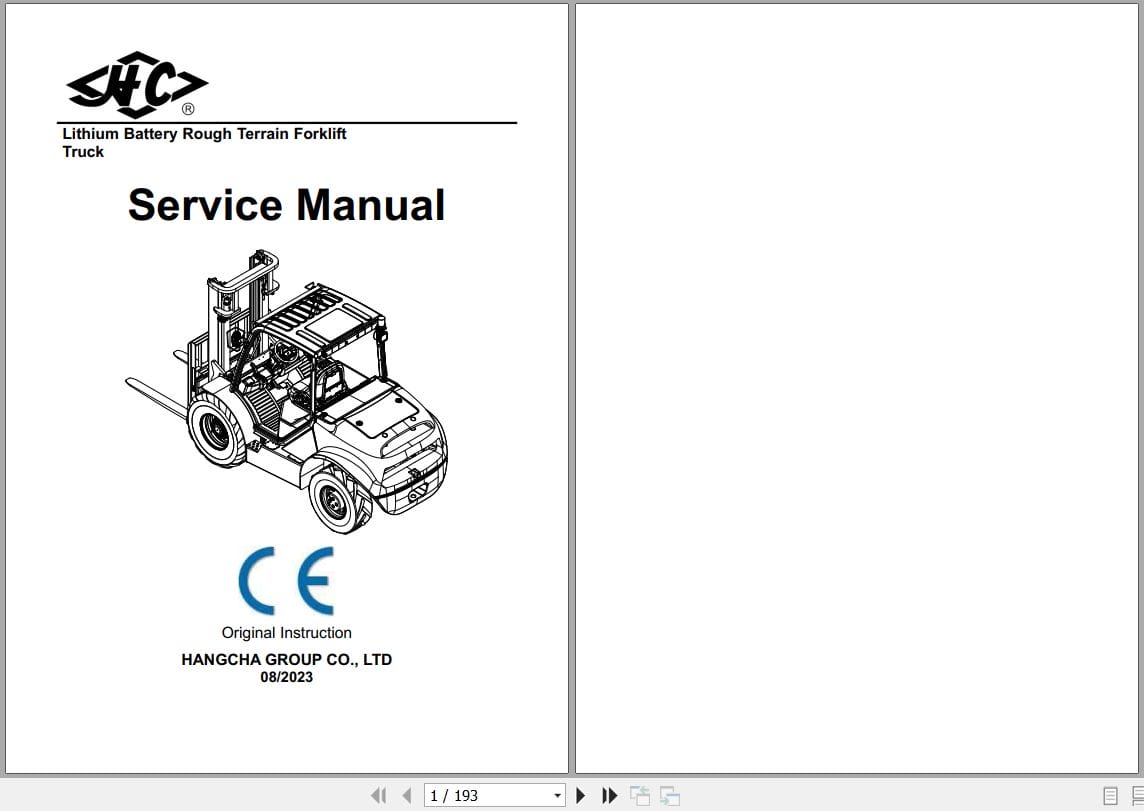Image resolution: width=1144 pixels, height=811 pixels.
Task: Click the HC logo on the cover page
Action: (136, 85)
